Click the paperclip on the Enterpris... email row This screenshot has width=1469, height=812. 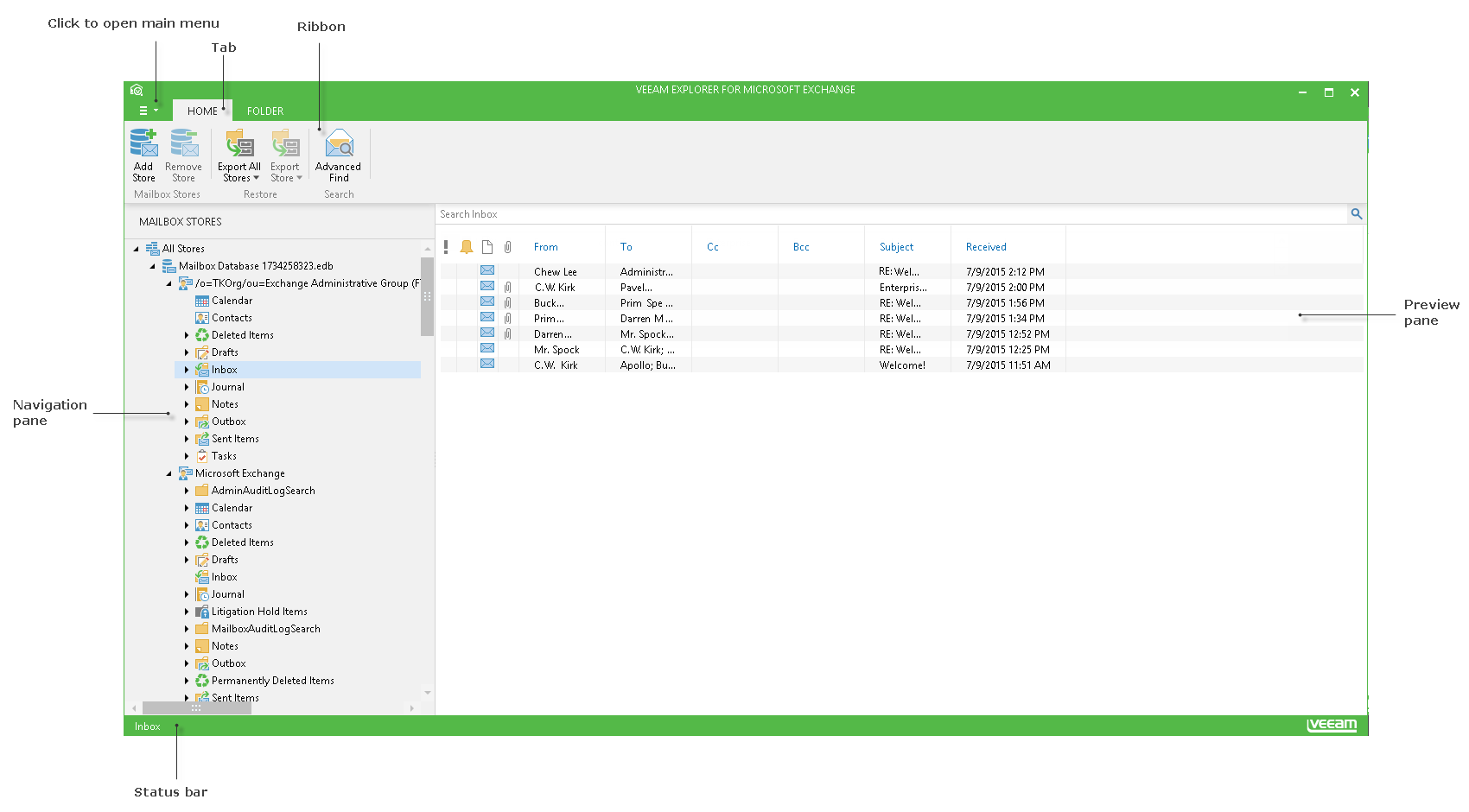click(508, 288)
